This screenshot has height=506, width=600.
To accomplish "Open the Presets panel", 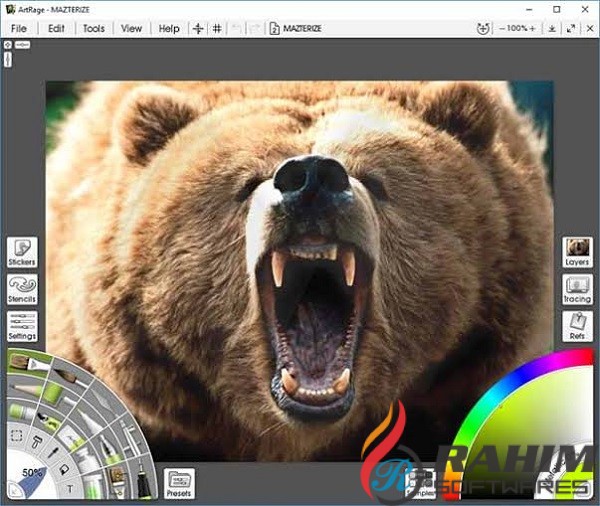I will click(x=179, y=483).
